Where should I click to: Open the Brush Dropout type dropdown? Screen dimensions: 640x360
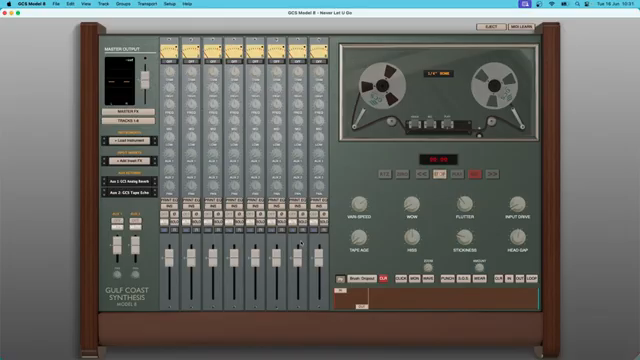coord(362,279)
